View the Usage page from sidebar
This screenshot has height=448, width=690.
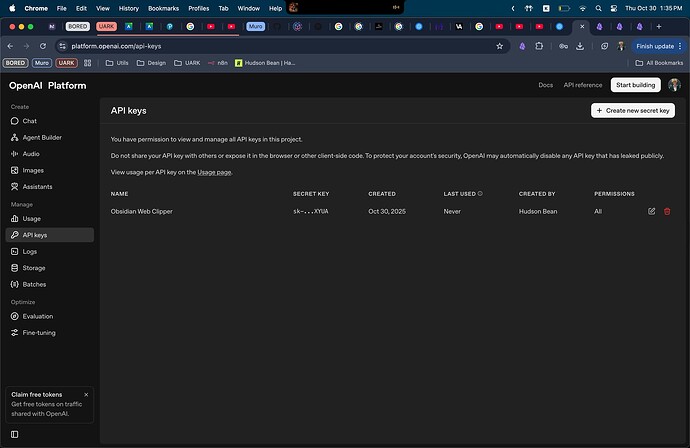click(x=31, y=219)
